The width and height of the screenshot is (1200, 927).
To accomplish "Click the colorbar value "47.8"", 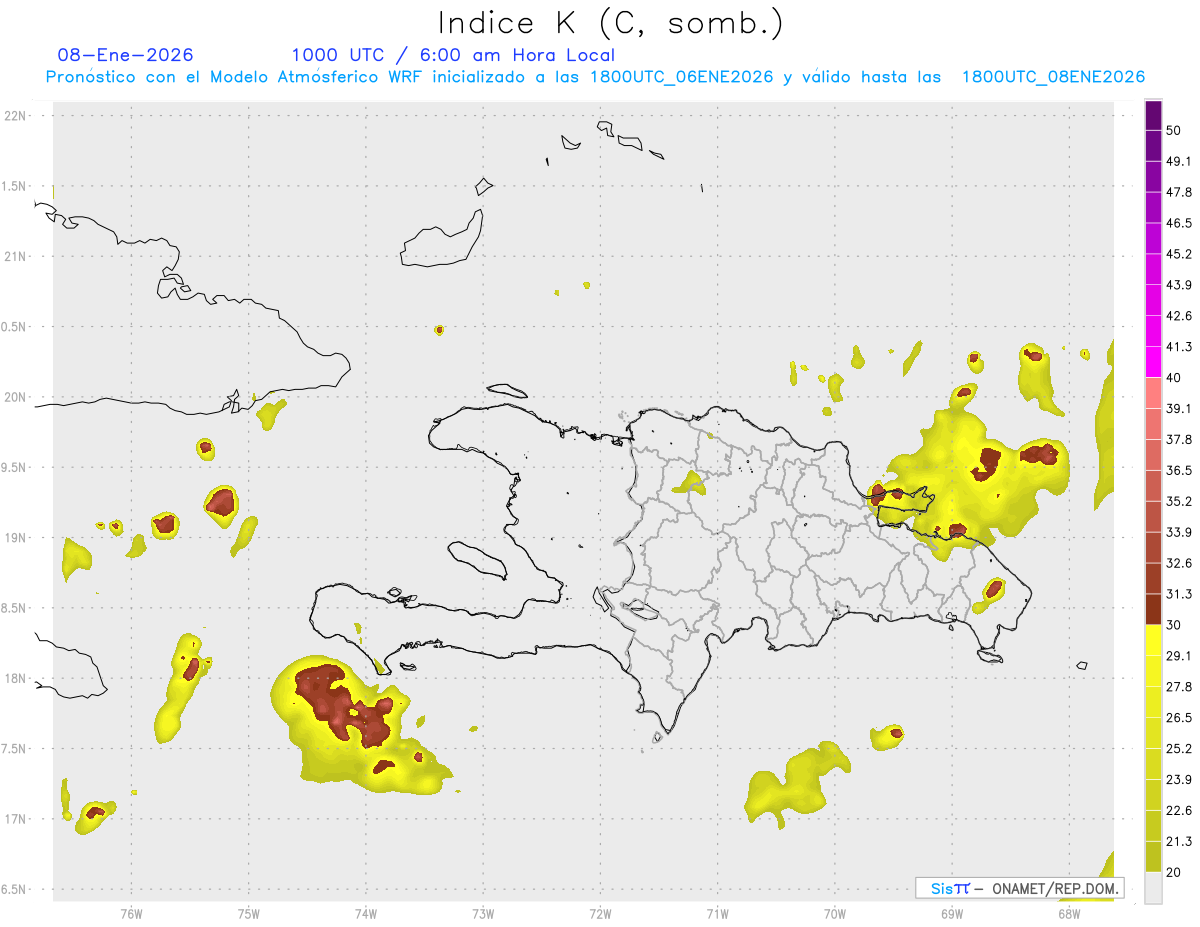I will 1179,192.
